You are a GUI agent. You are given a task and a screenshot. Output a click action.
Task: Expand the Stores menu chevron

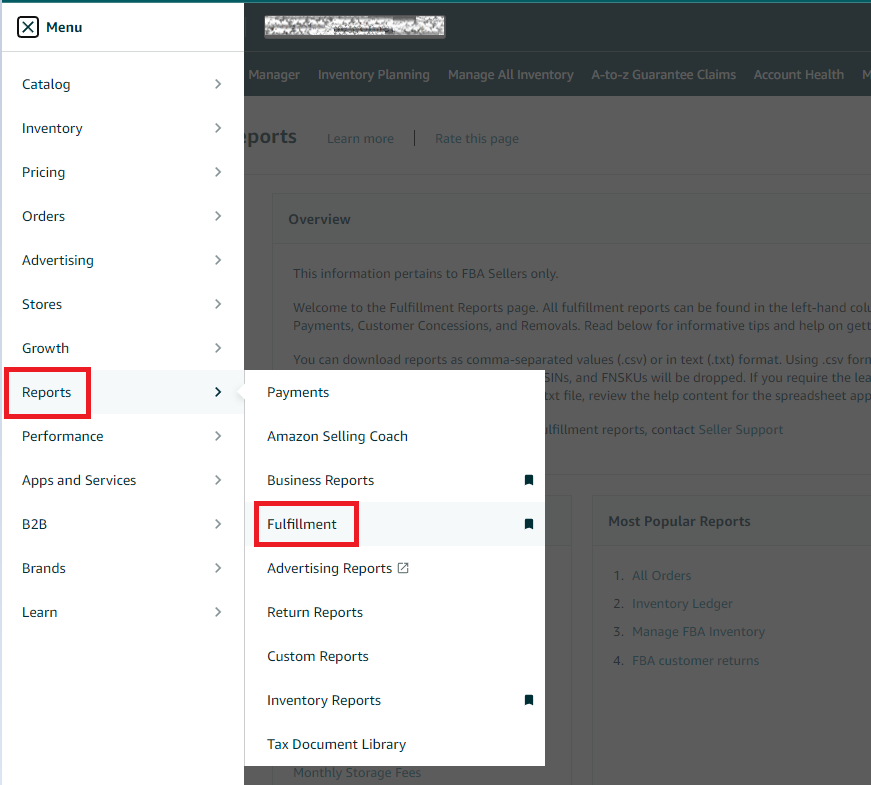(x=218, y=304)
